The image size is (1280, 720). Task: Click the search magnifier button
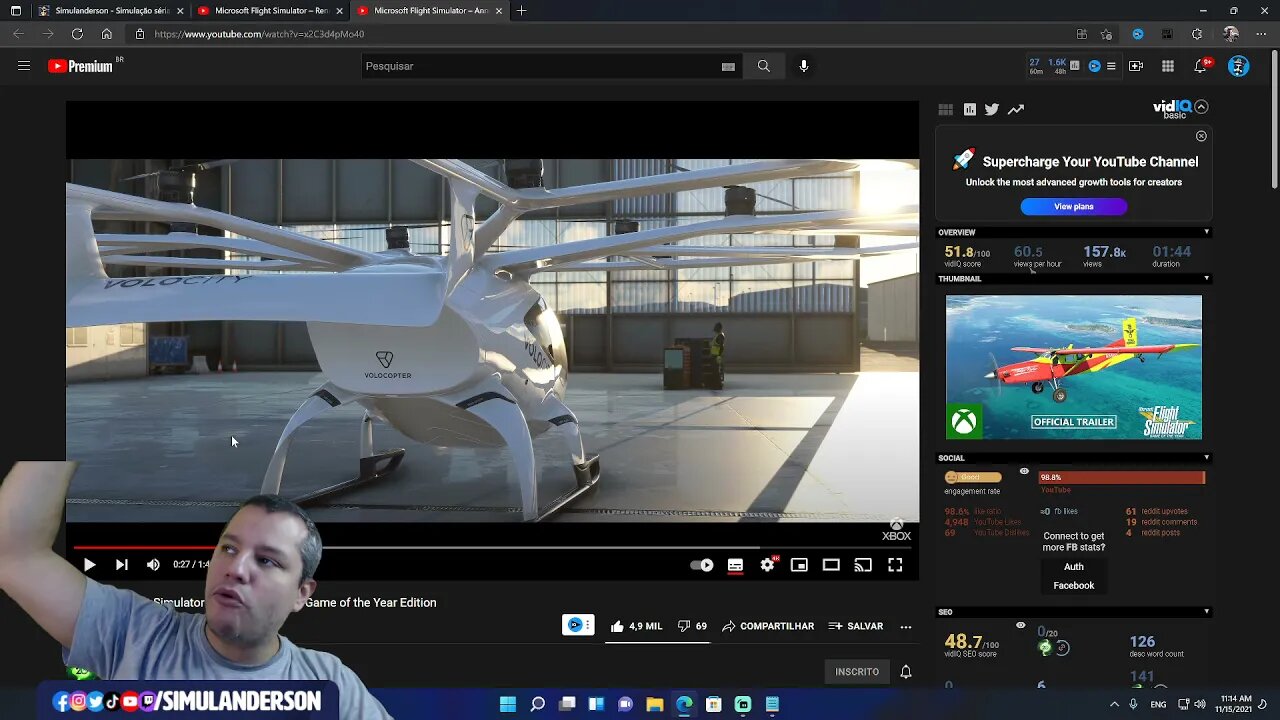click(x=764, y=66)
